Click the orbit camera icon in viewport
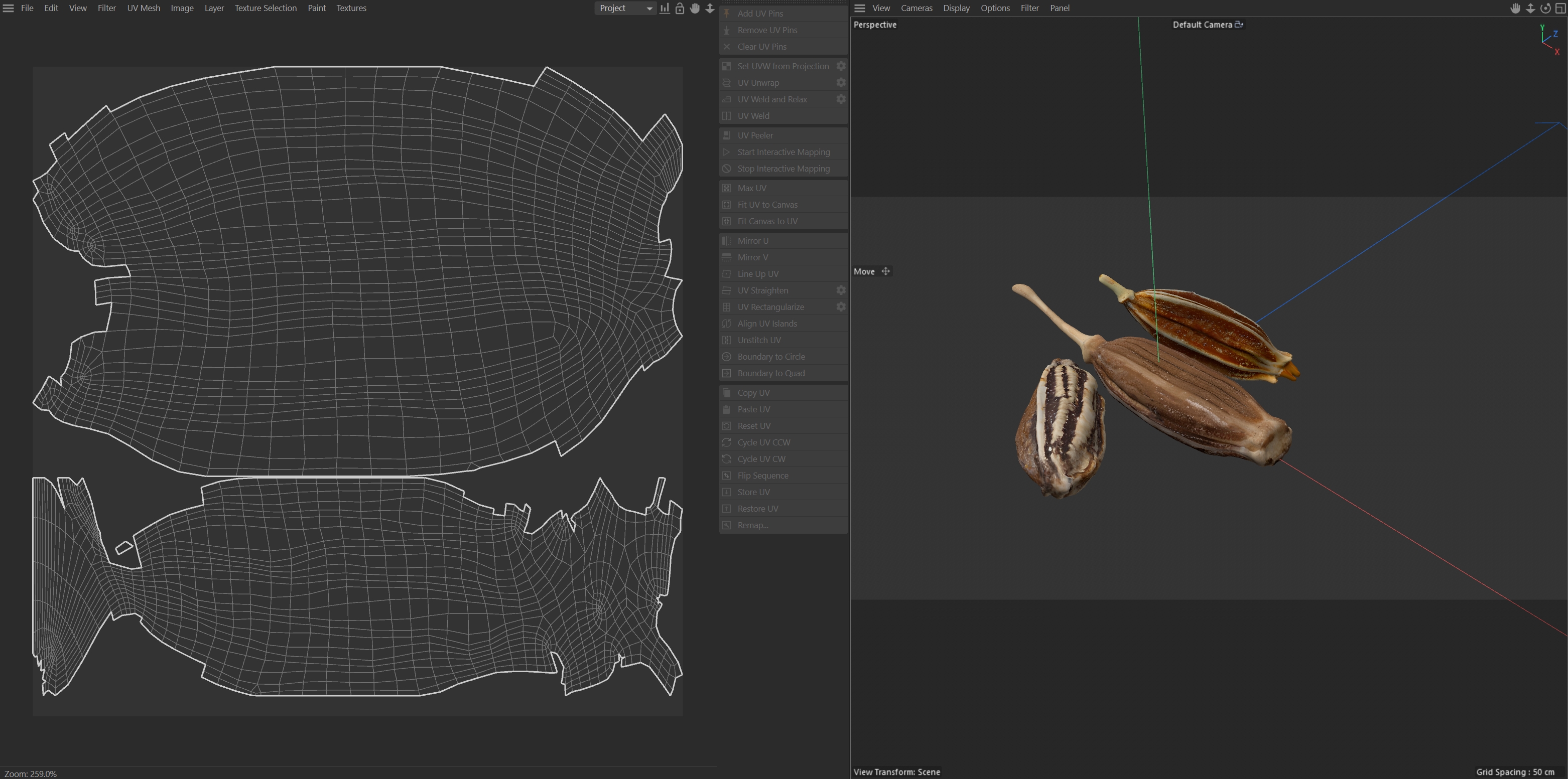Viewport: 1568px width, 779px height. (1545, 8)
